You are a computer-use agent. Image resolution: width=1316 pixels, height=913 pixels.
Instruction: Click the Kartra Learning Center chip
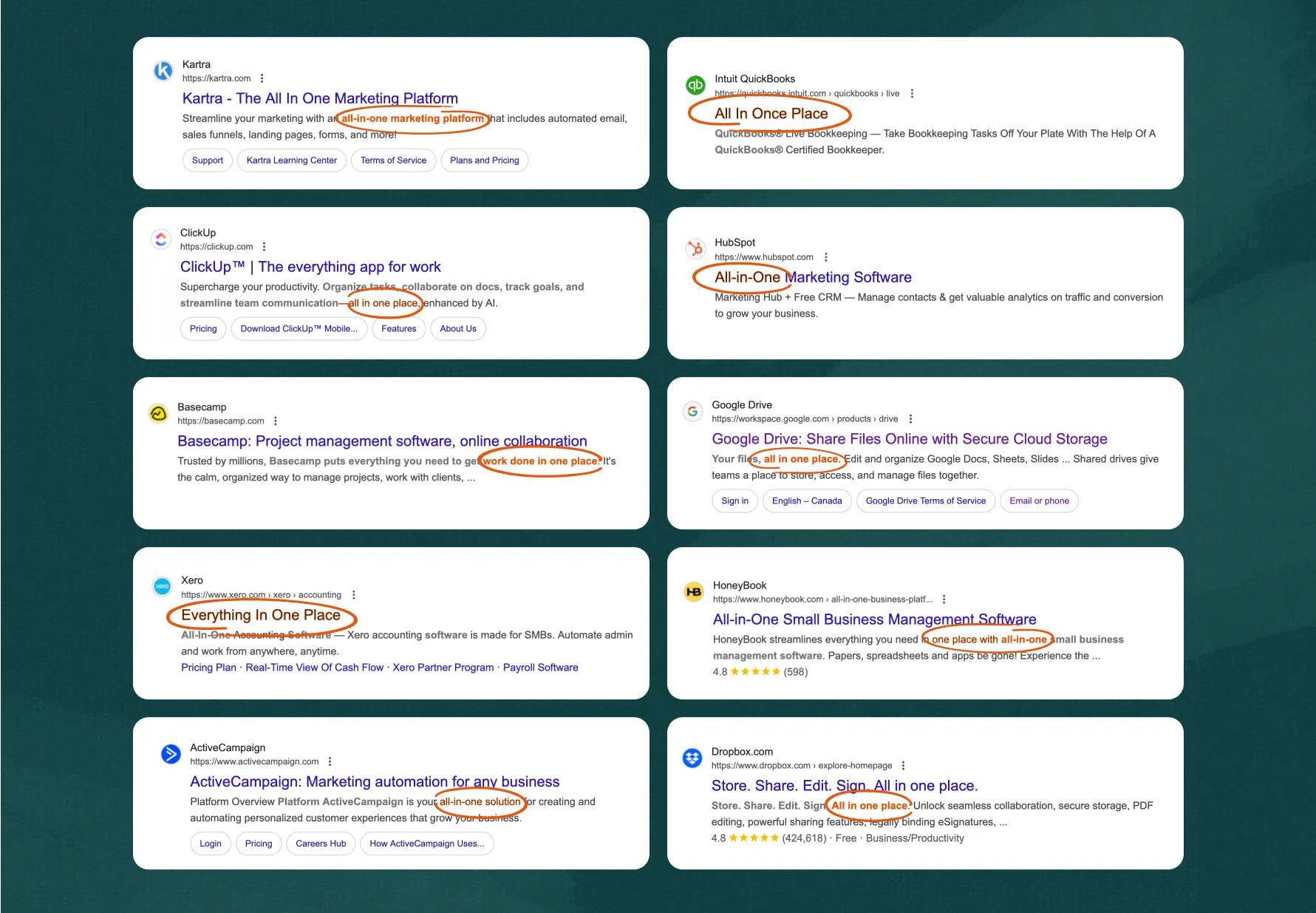click(x=292, y=160)
